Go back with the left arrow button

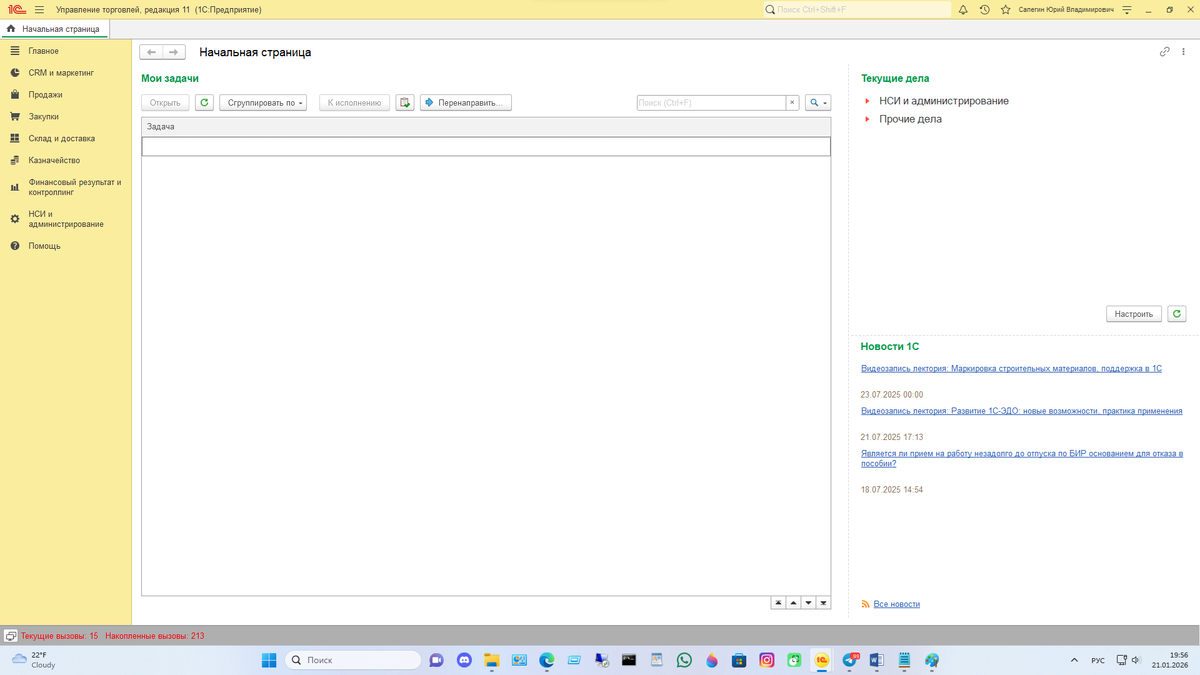pos(151,52)
